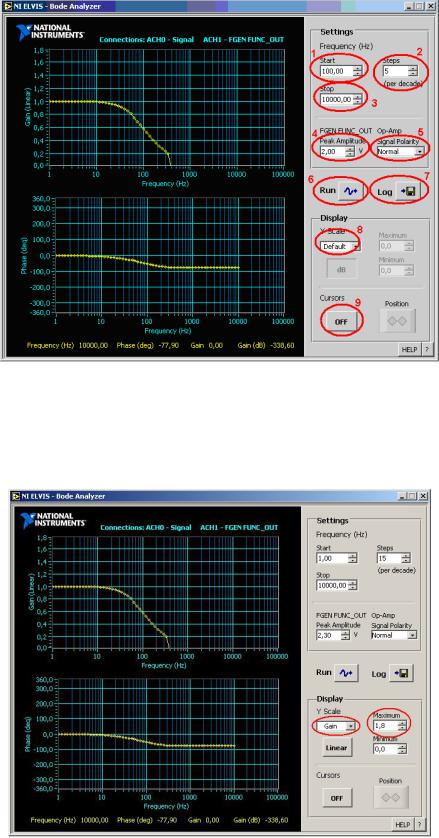Screen dimensions: 439x838
Task: Click stepper arrows of Stop field, upper window
Action: pos(358,99)
